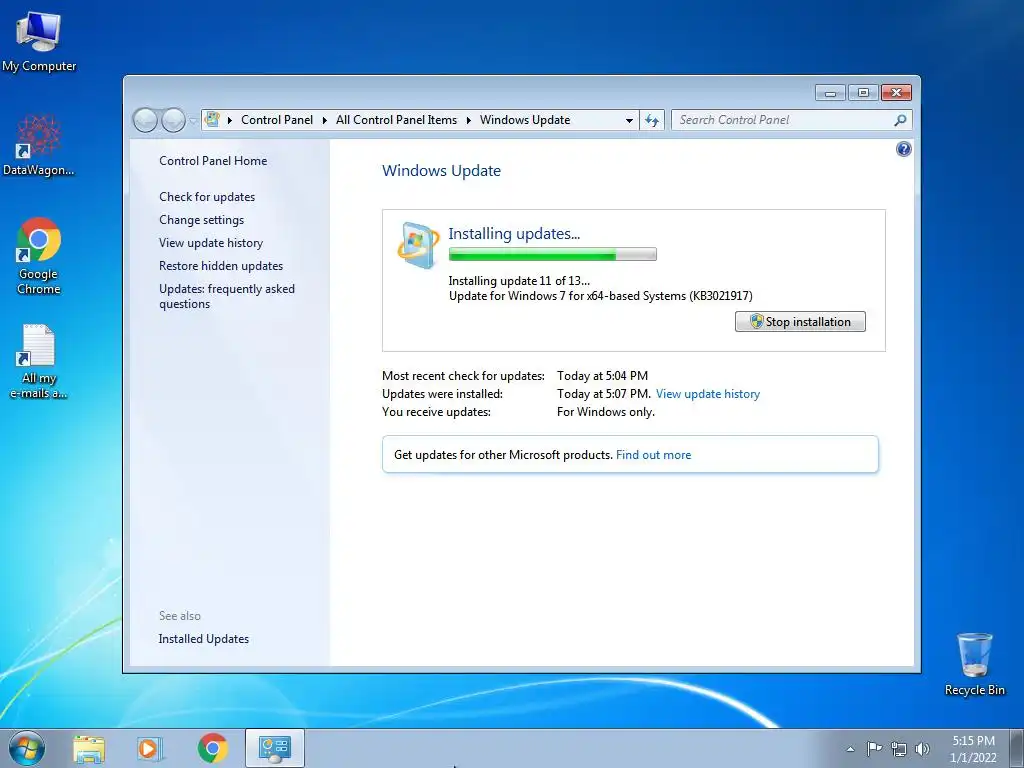The height and width of the screenshot is (768, 1024).
Task: Select All Control Panel Items breadcrumb
Action: click(x=396, y=120)
